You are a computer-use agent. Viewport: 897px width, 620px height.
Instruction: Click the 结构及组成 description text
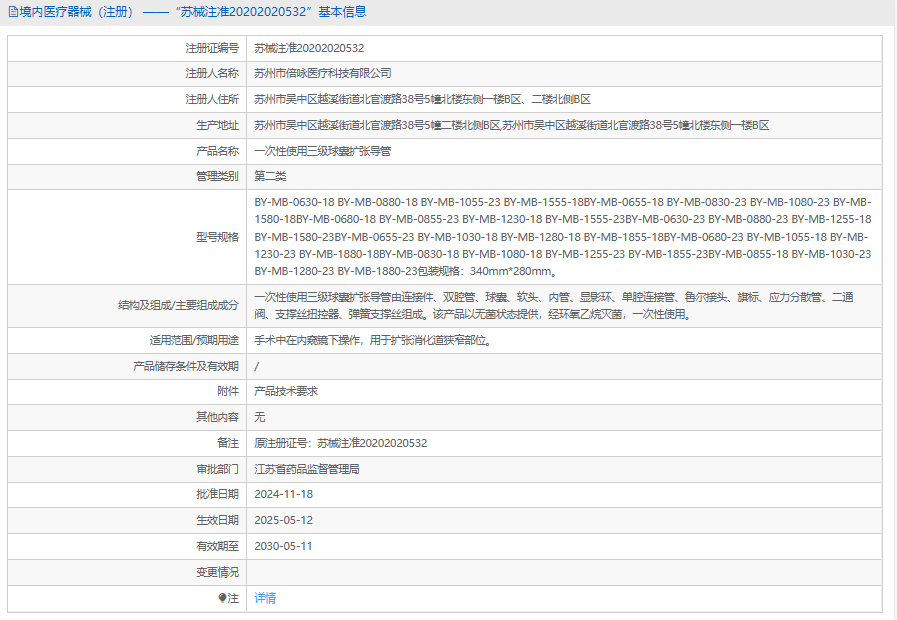coord(554,306)
